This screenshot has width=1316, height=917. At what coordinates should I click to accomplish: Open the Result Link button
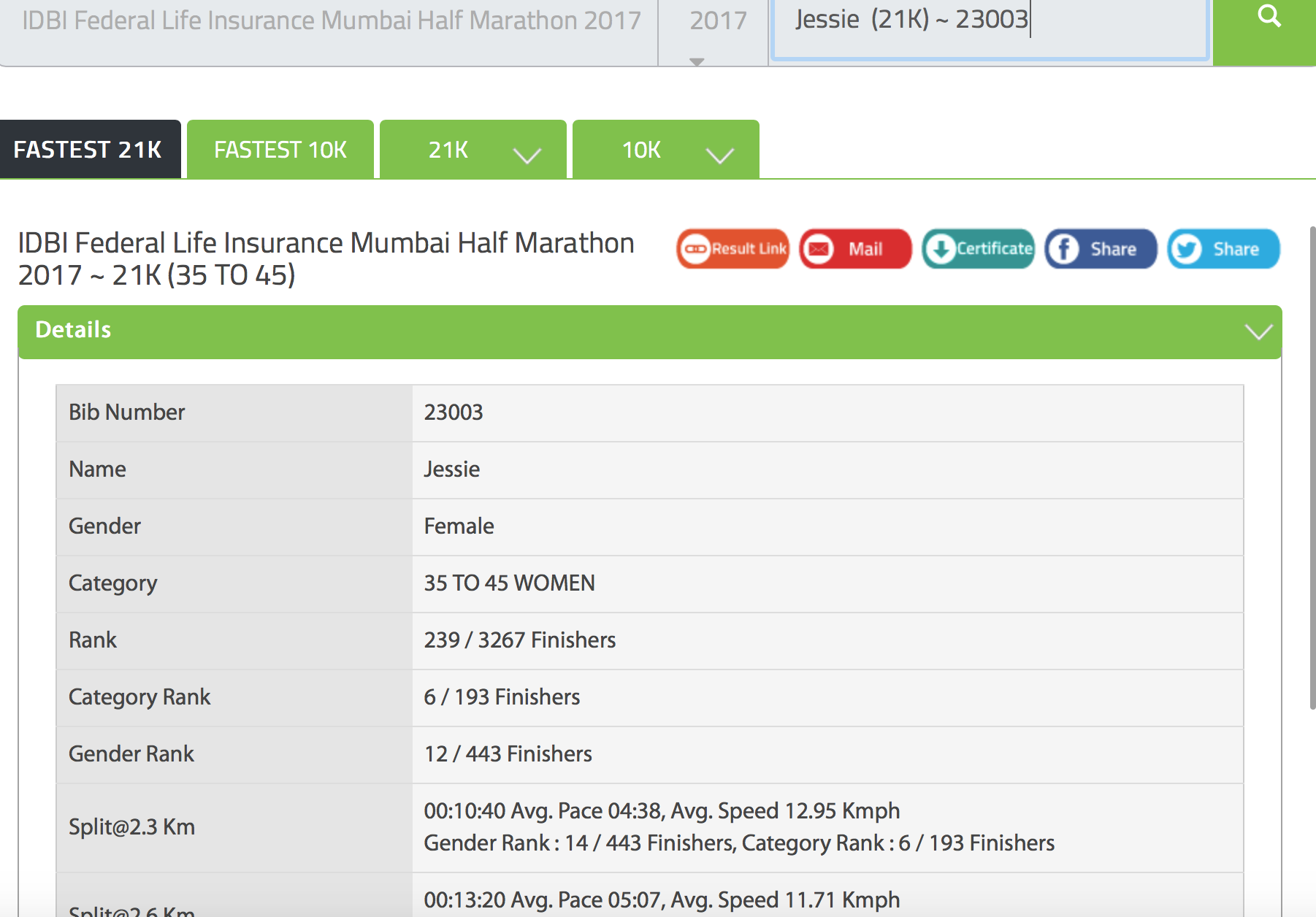coord(733,249)
